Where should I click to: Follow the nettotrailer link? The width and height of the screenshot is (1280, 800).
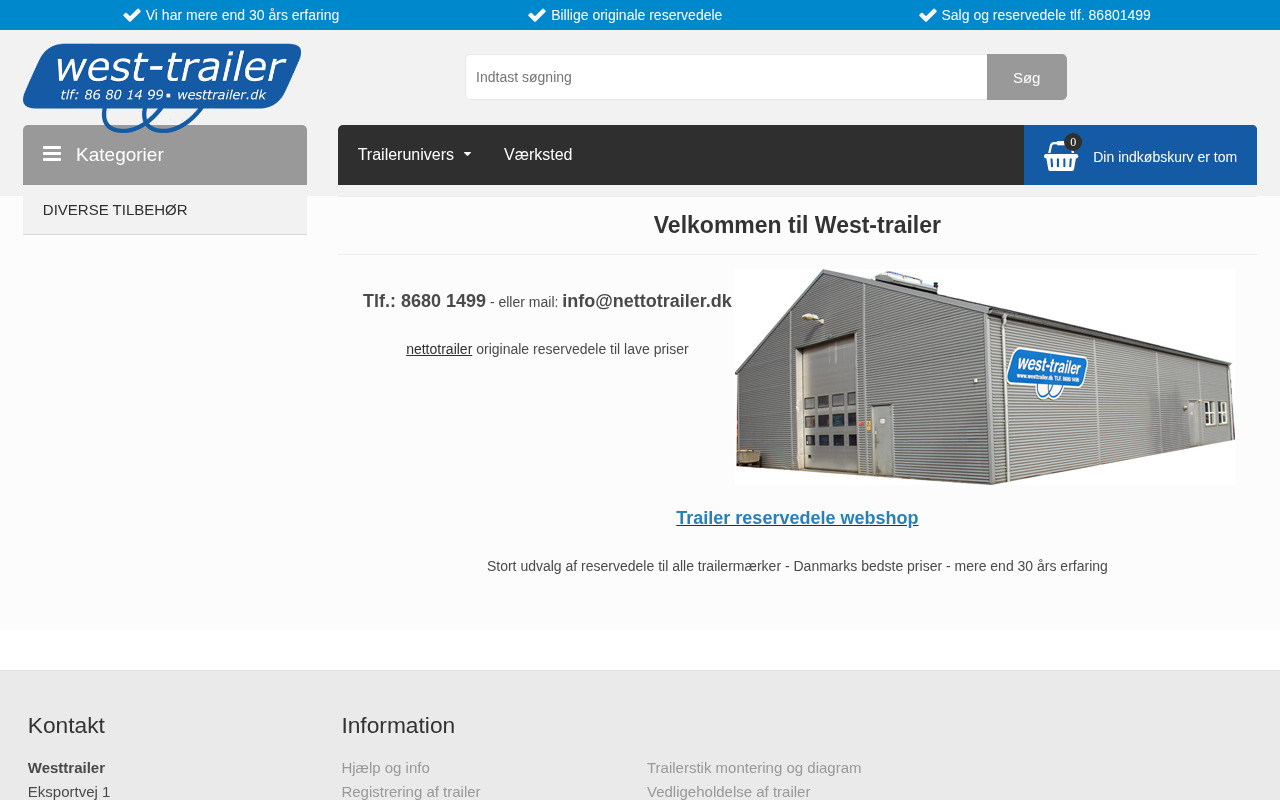coord(439,349)
